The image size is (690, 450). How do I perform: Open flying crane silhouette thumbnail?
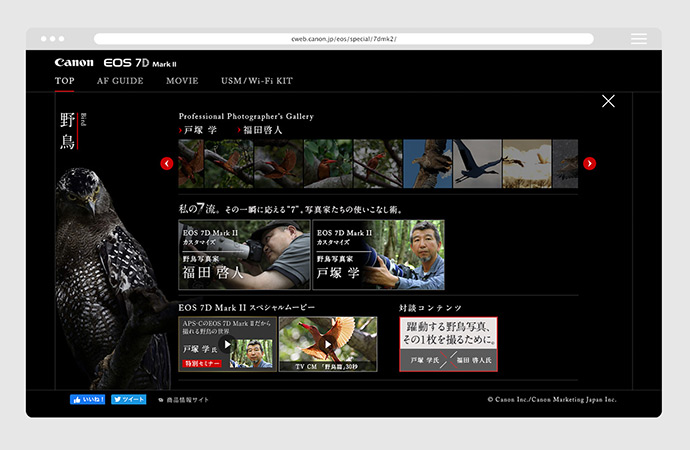(x=477, y=164)
